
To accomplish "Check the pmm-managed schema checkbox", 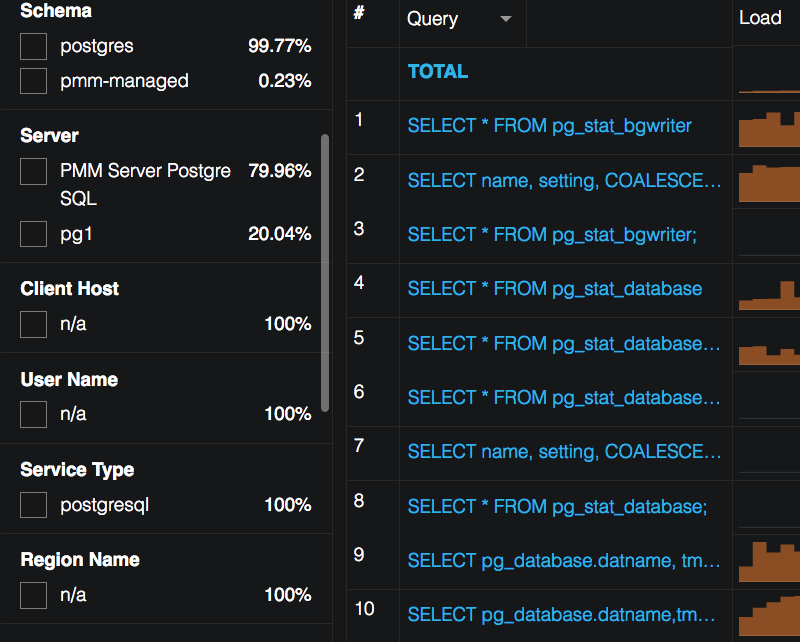I will point(34,81).
